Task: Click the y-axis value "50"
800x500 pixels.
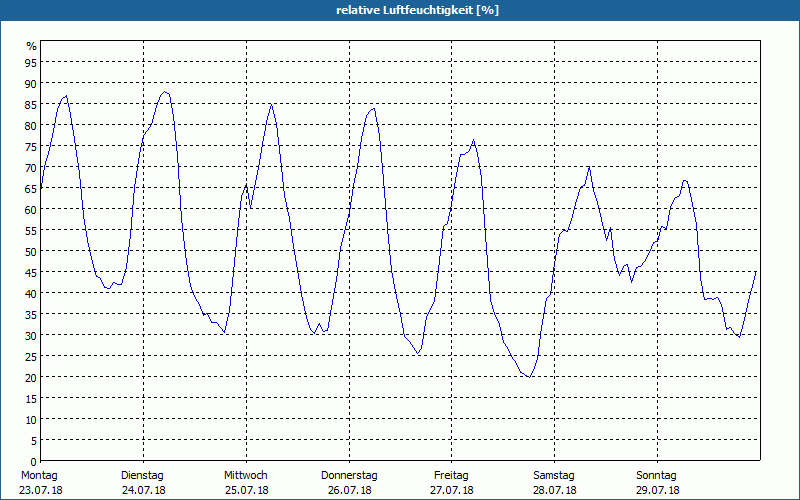Action: (x=31, y=251)
